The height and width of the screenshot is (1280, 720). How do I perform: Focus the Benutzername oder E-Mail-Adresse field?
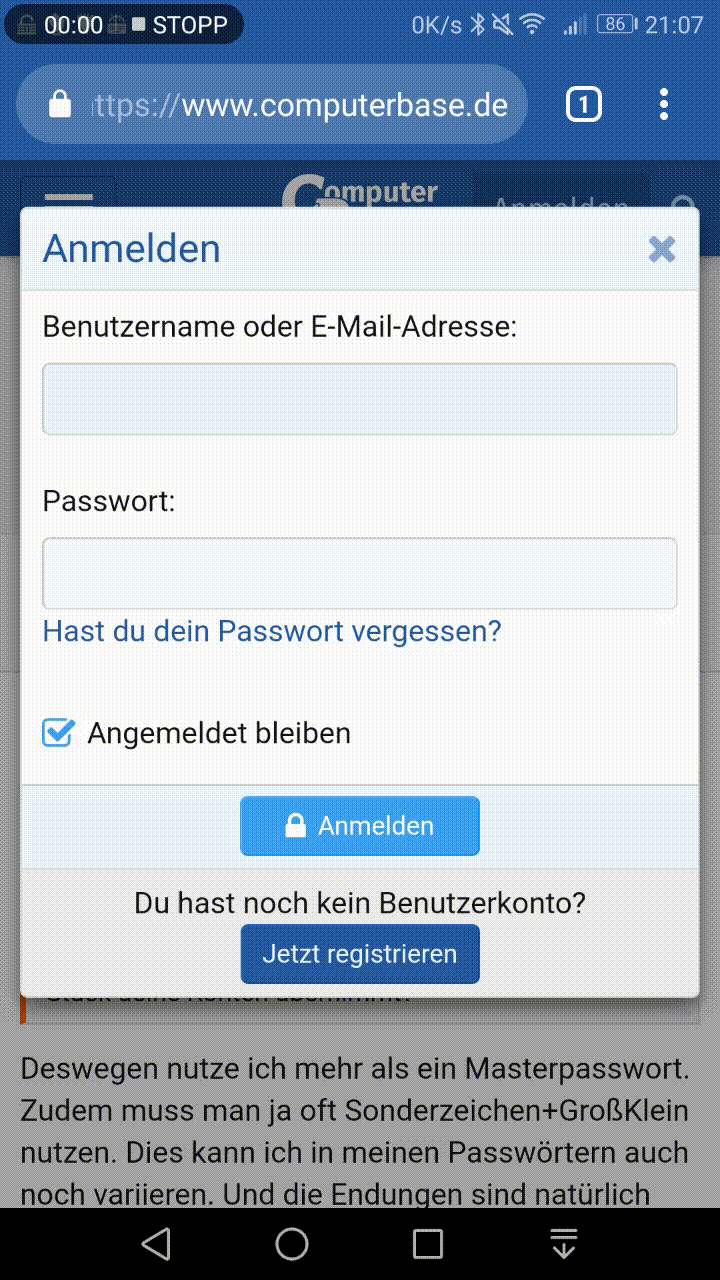pyautogui.click(x=360, y=399)
